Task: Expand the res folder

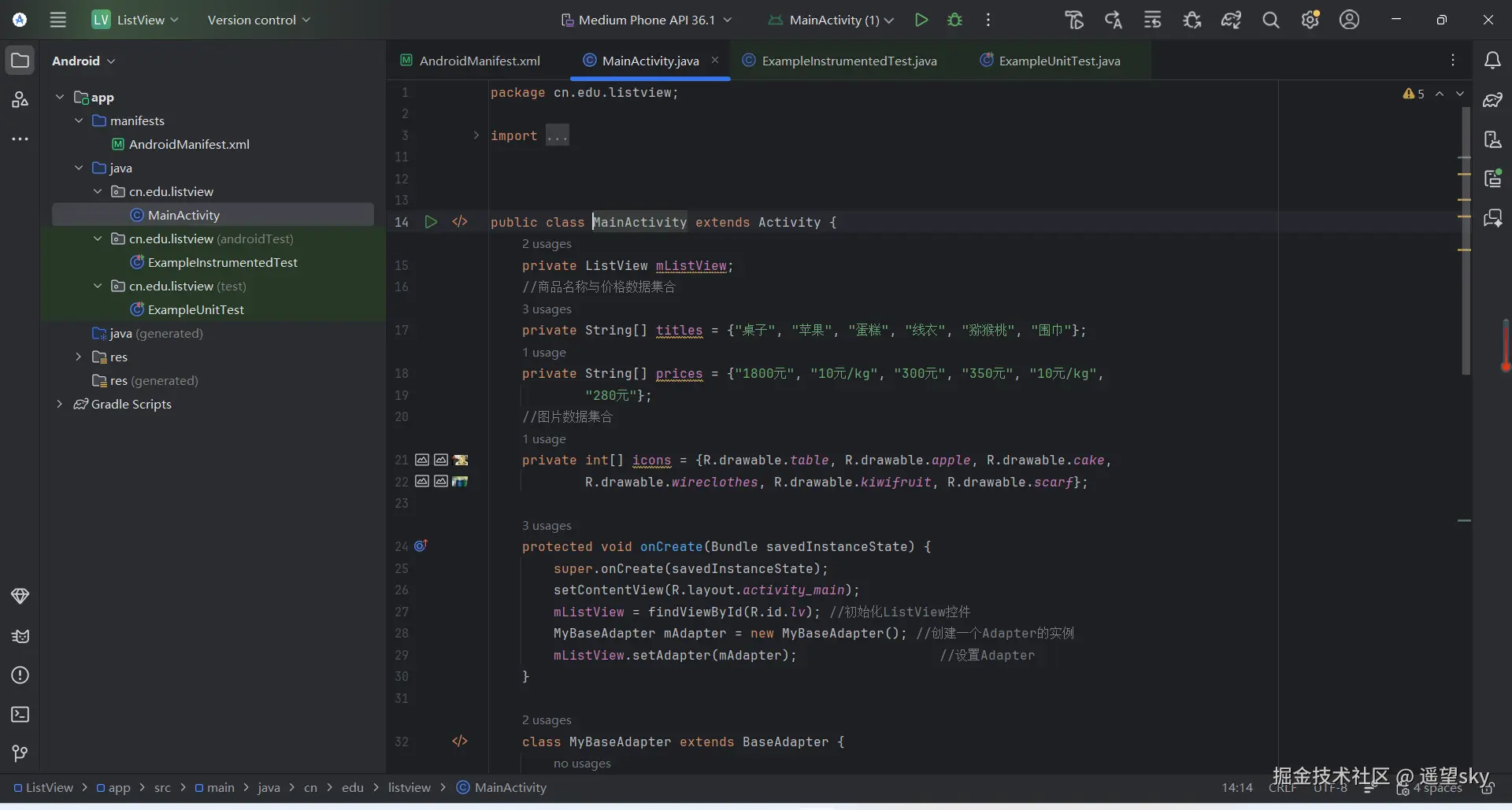Action: (78, 357)
